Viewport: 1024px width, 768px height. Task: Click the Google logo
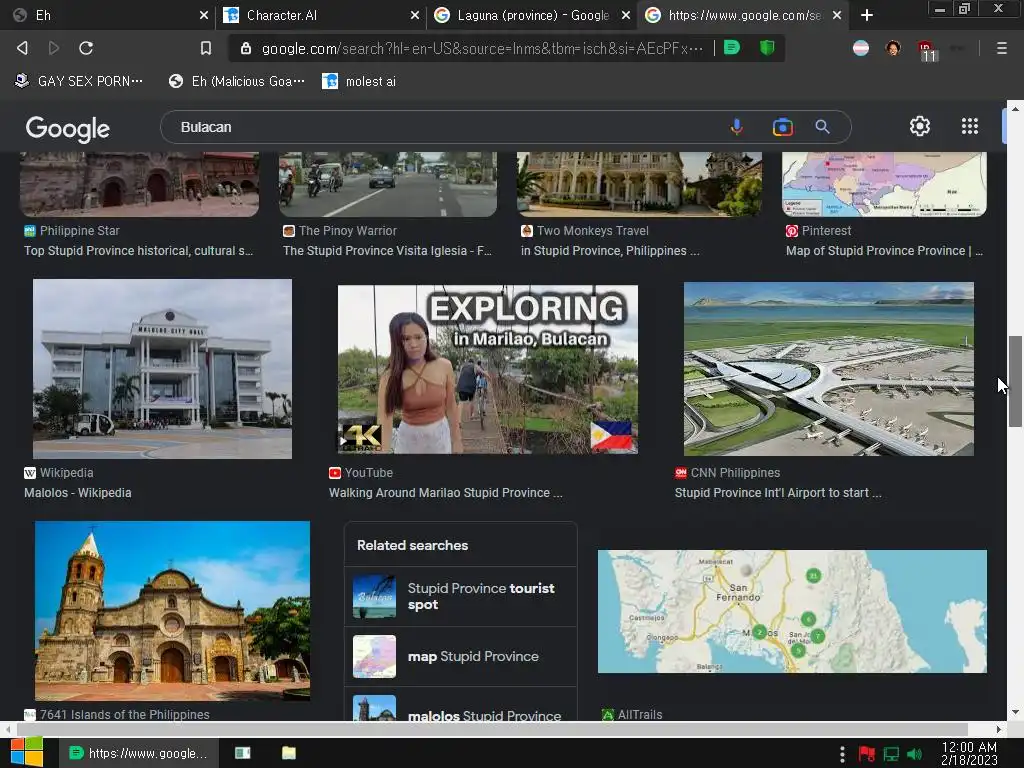(67, 129)
